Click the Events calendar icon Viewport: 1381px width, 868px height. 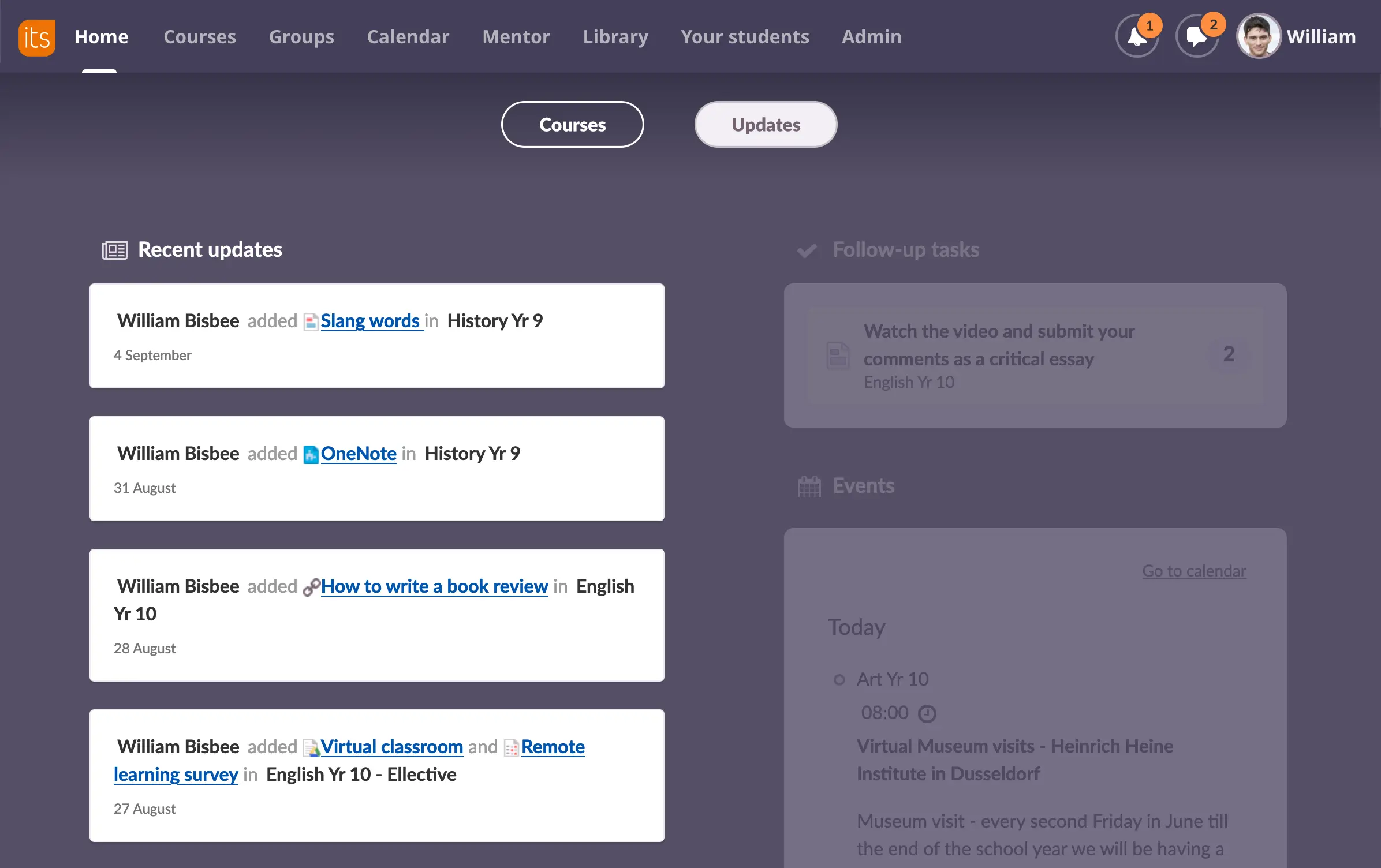(x=809, y=487)
